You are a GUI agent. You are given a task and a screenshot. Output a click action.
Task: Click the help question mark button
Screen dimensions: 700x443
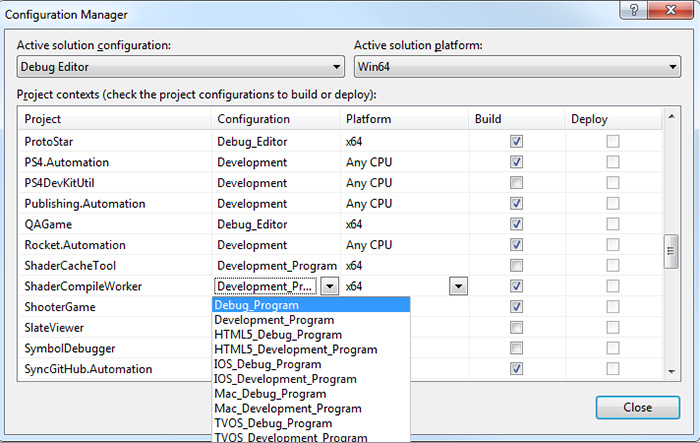click(633, 10)
